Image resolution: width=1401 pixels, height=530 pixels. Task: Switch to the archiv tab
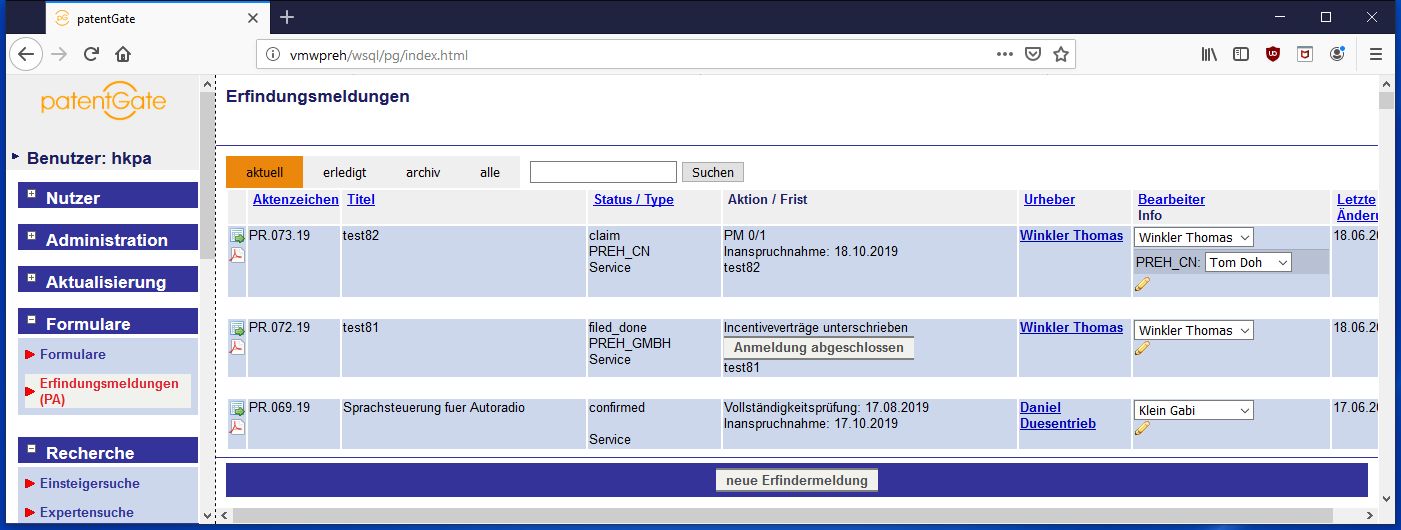[x=423, y=172]
